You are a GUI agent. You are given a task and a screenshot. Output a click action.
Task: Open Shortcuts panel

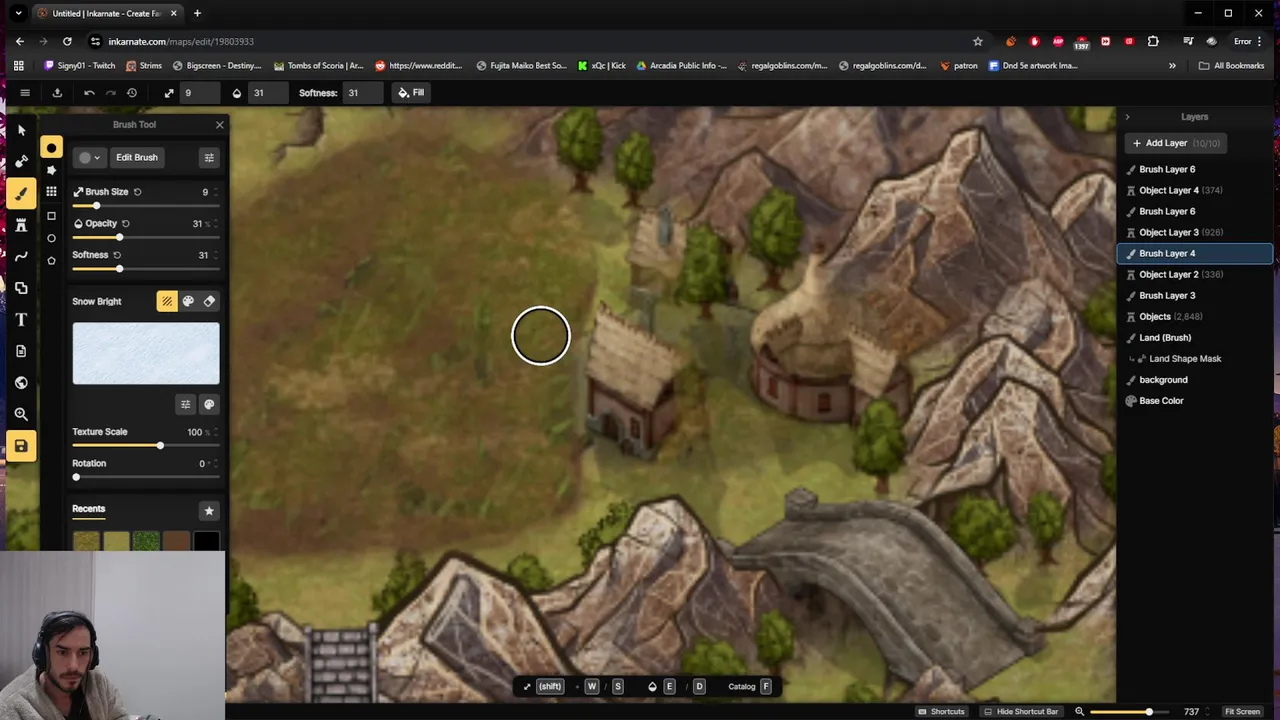point(940,711)
